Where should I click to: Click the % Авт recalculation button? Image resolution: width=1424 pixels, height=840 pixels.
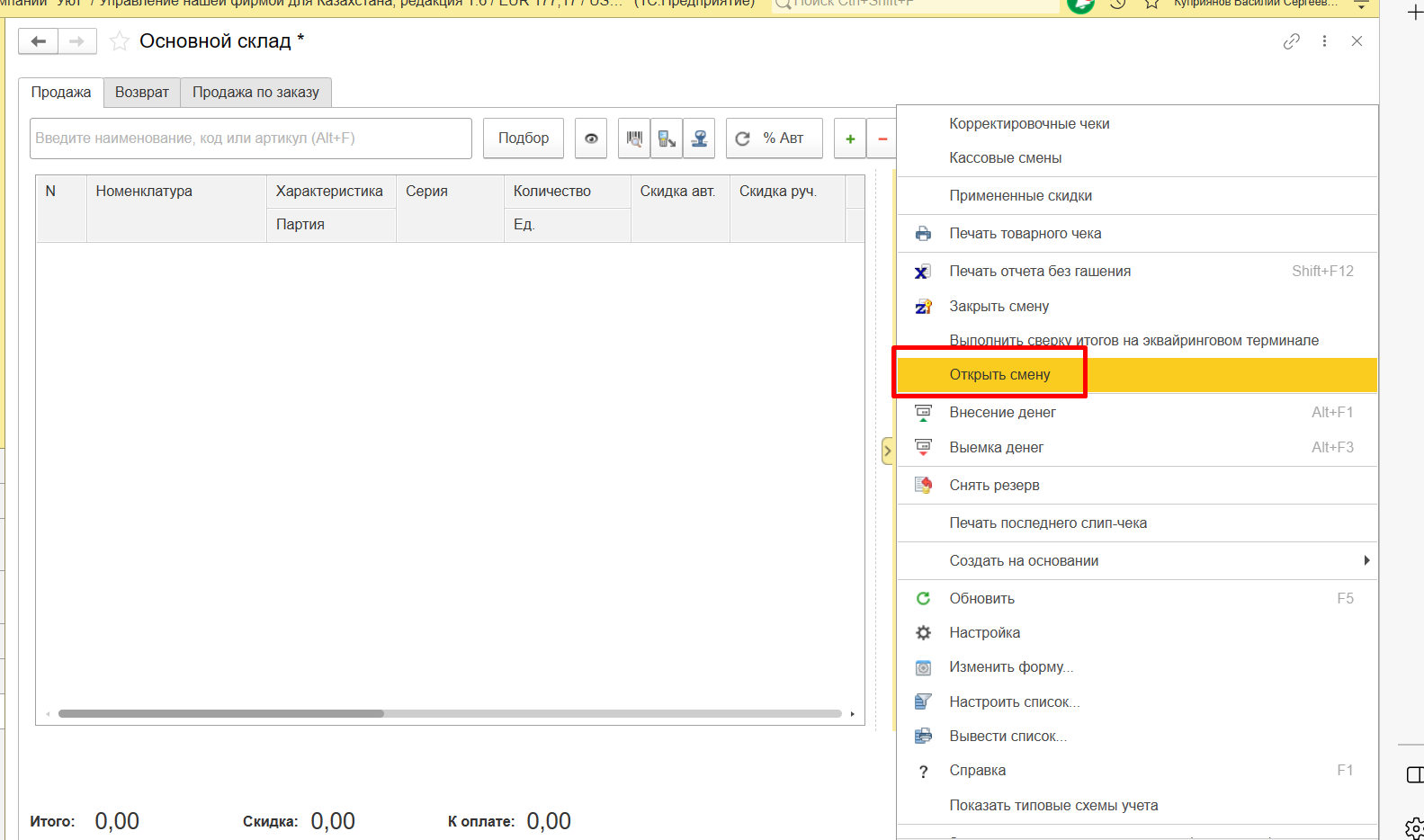point(774,139)
